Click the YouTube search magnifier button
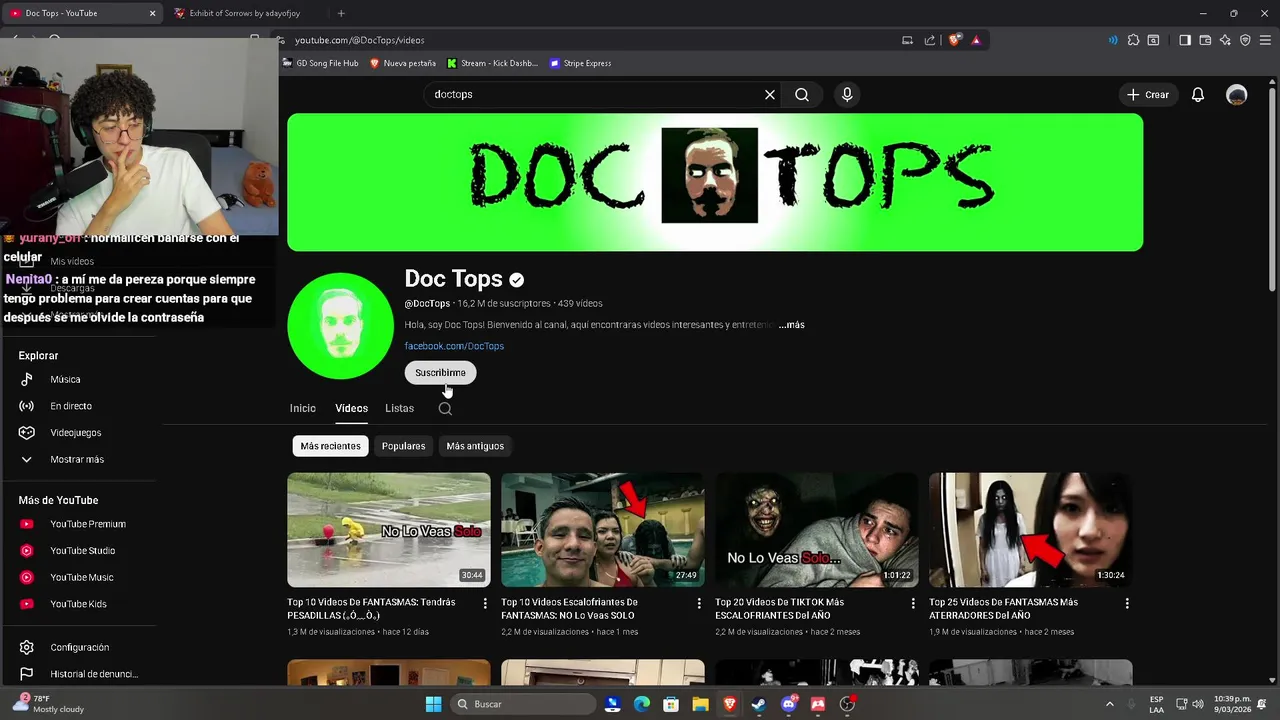This screenshot has width=1280, height=720. coord(802,94)
